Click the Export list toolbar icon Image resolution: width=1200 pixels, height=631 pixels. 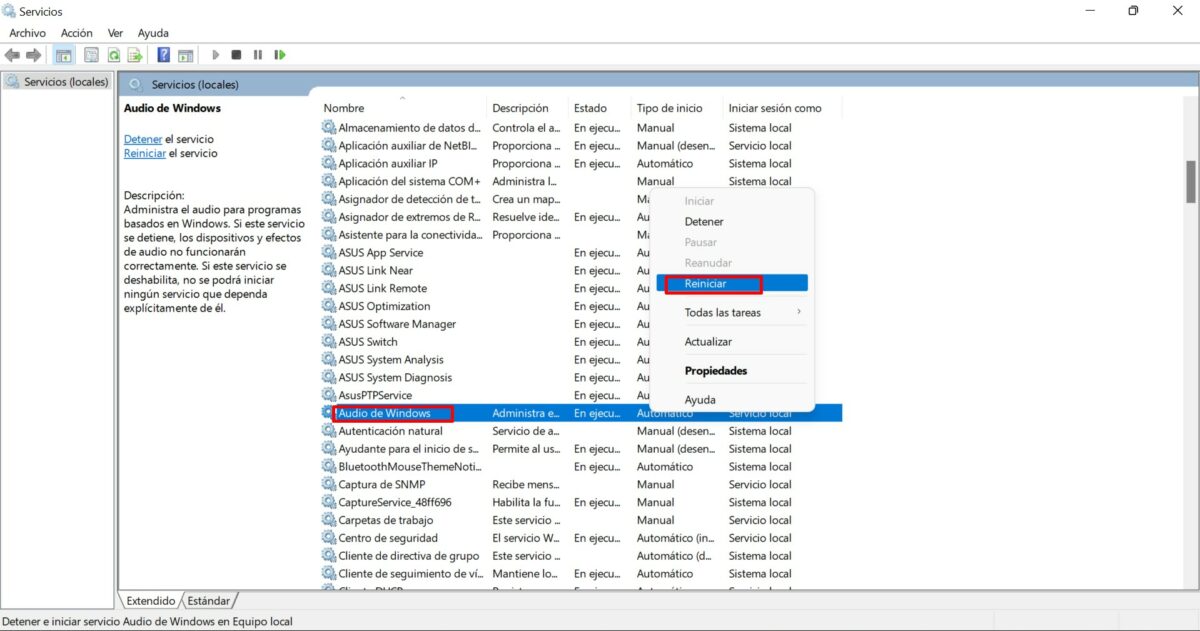tap(134, 55)
